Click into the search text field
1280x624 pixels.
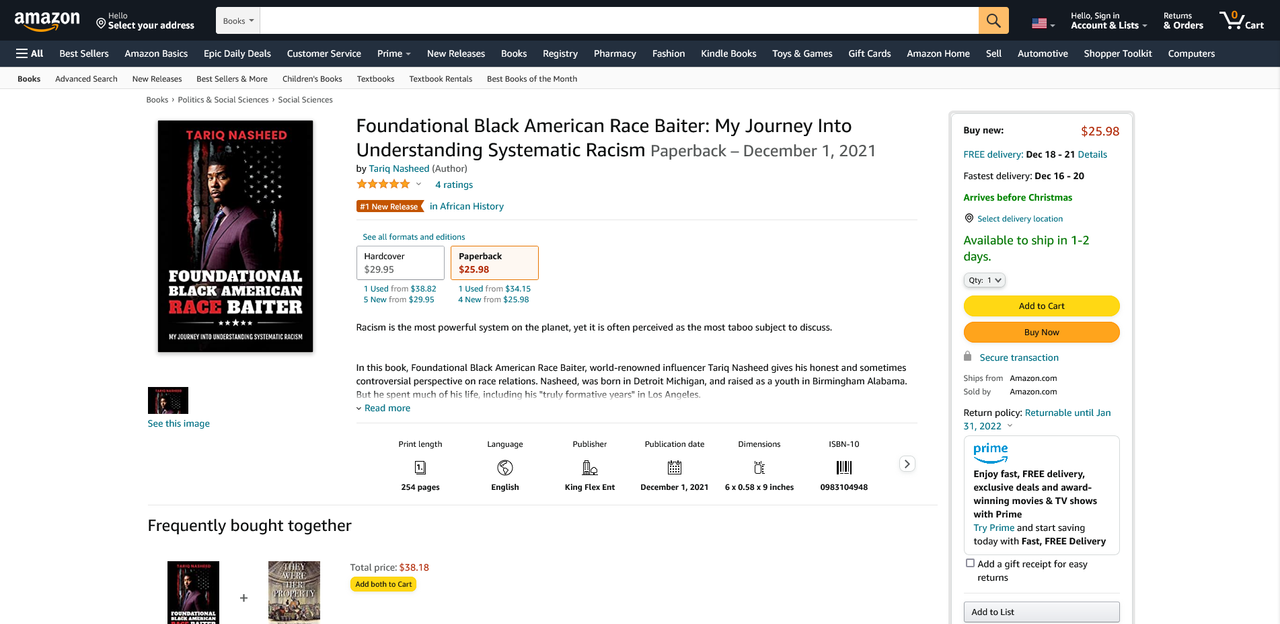pyautogui.click(x=620, y=21)
